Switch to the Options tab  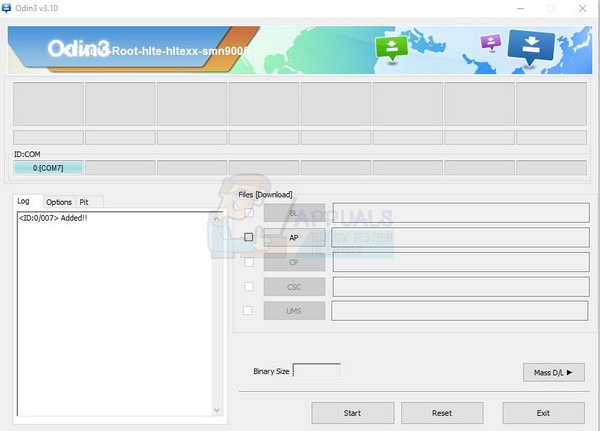click(x=59, y=202)
